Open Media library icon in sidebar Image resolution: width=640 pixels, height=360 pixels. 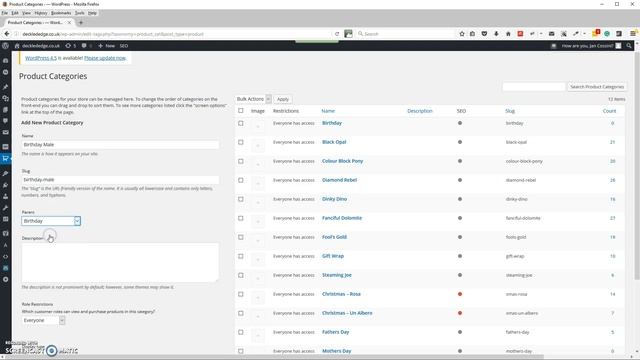click(5, 98)
